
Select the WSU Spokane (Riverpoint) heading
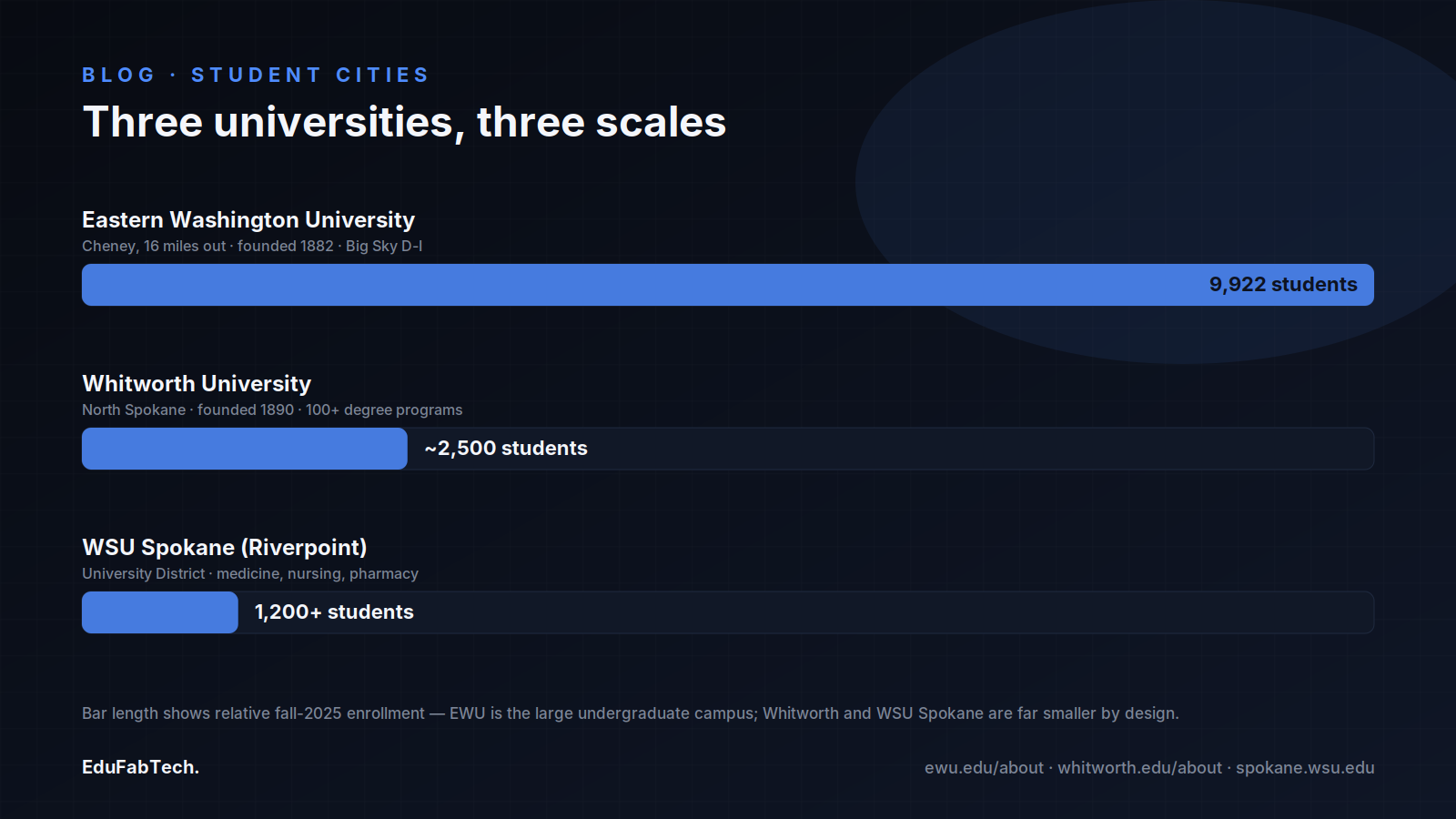pyautogui.click(x=225, y=548)
